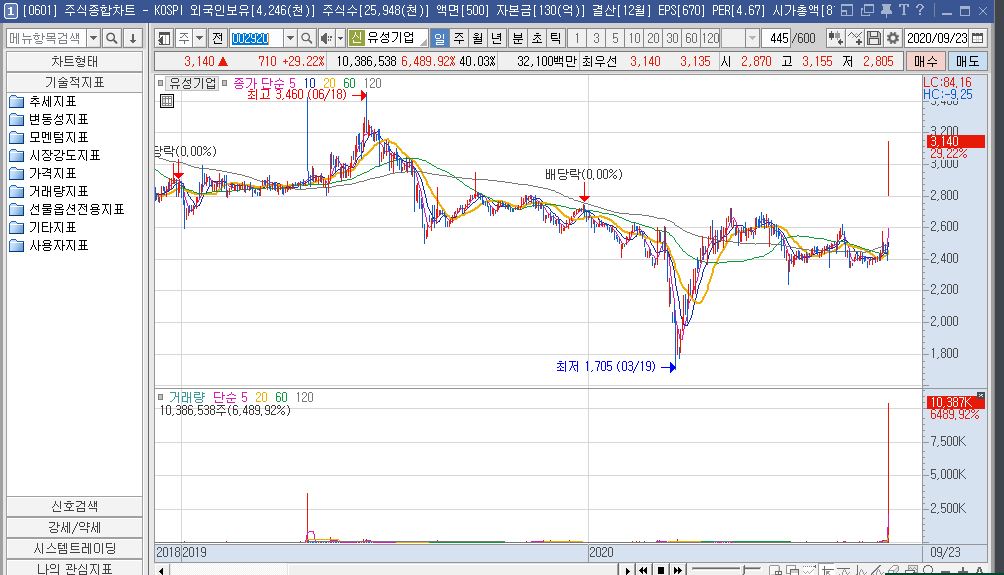
Task: Click the add candlestick chart icon
Action: [x=835, y=38]
